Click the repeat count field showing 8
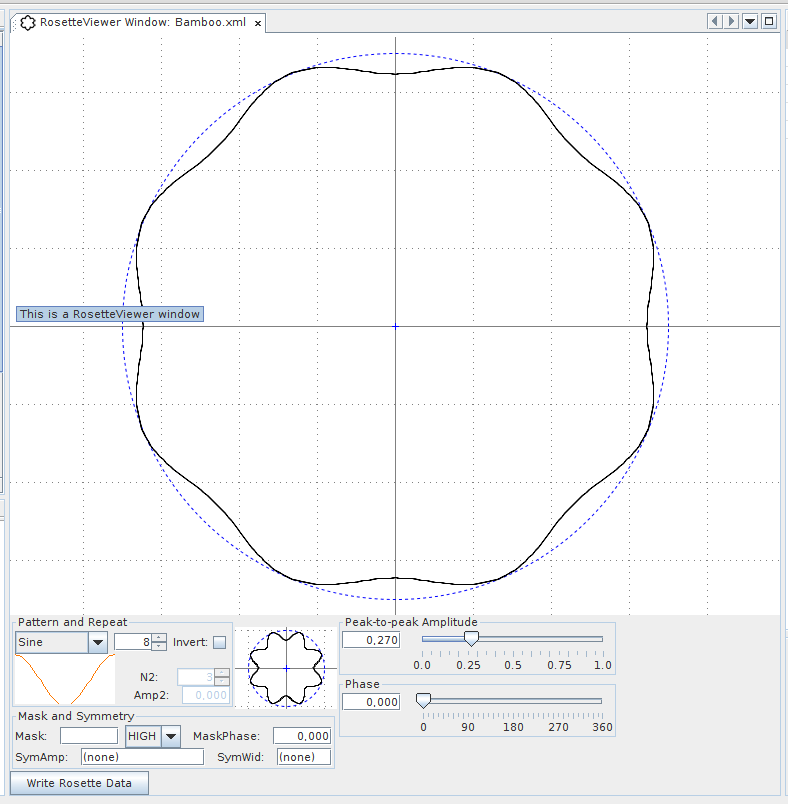The width and height of the screenshot is (788, 804). coord(133,642)
